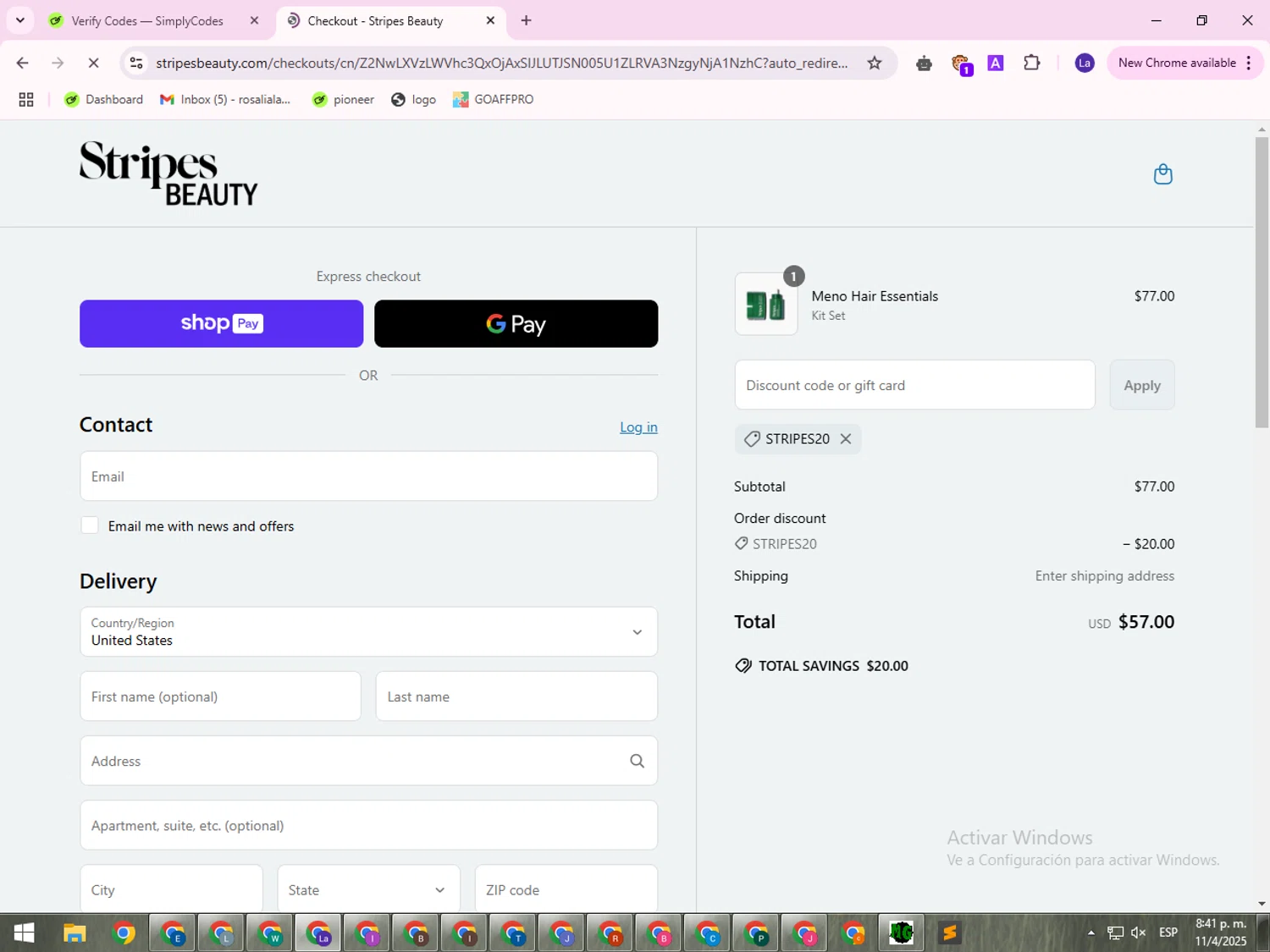1270x952 pixels.
Task: Open the pioneer bookmark
Action: coord(343,99)
